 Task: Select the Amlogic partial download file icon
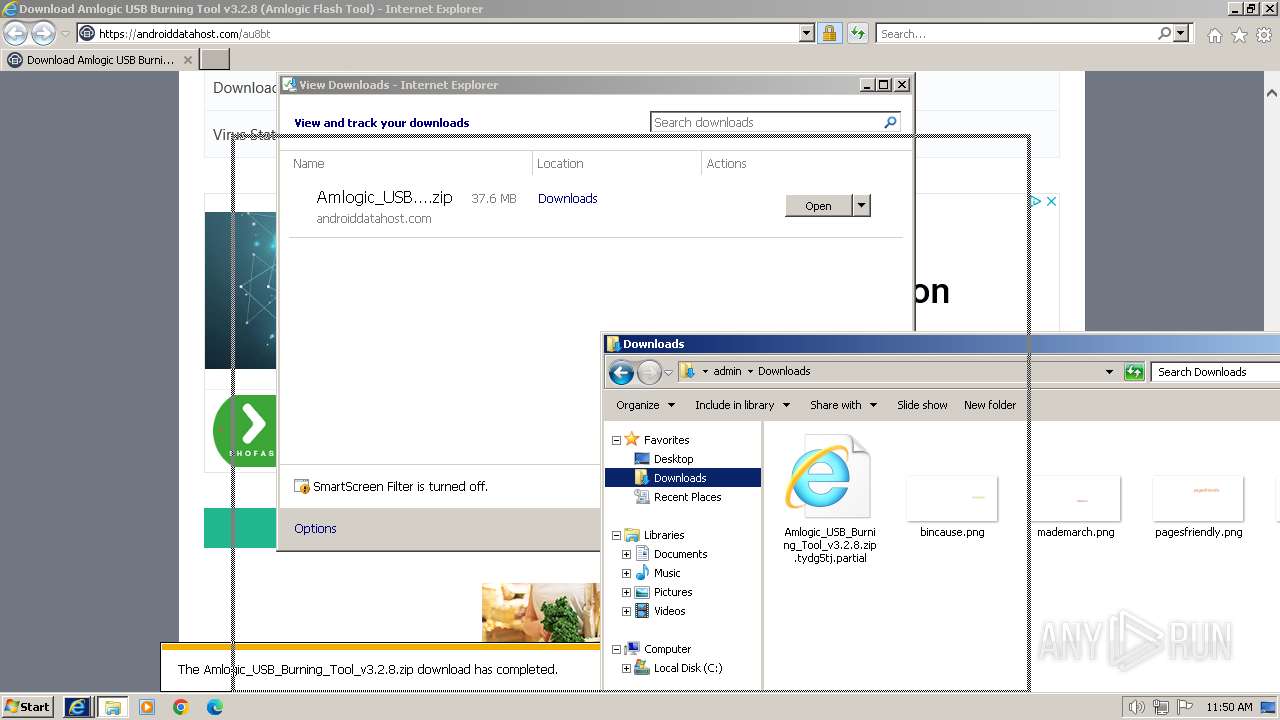[x=829, y=478]
